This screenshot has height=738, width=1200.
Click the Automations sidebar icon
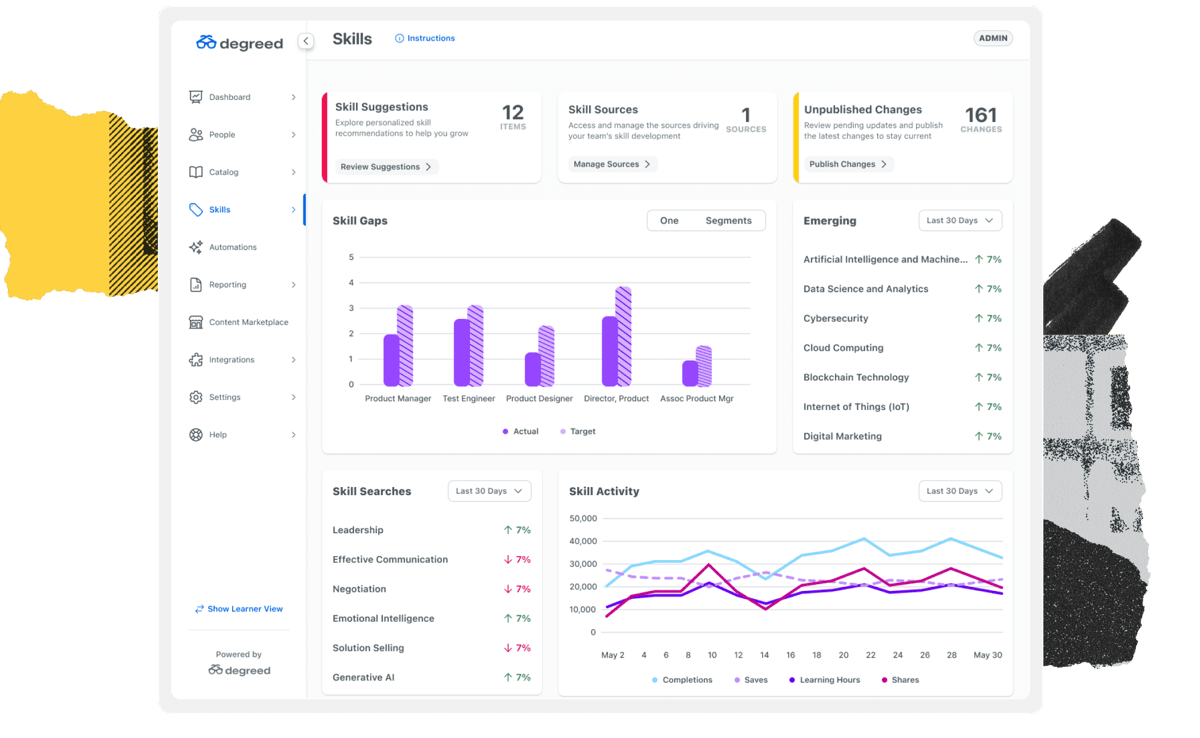pos(195,247)
